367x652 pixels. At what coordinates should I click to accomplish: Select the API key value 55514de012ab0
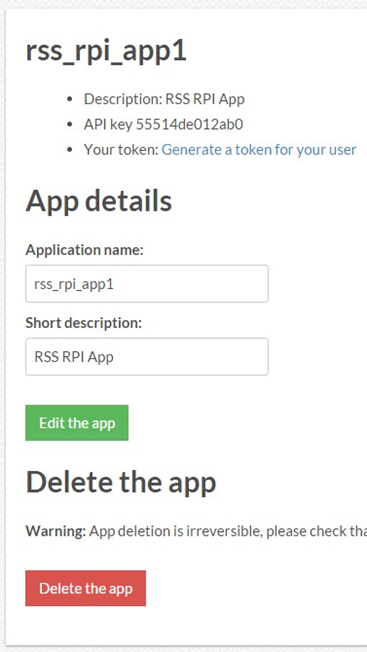click(x=190, y=124)
